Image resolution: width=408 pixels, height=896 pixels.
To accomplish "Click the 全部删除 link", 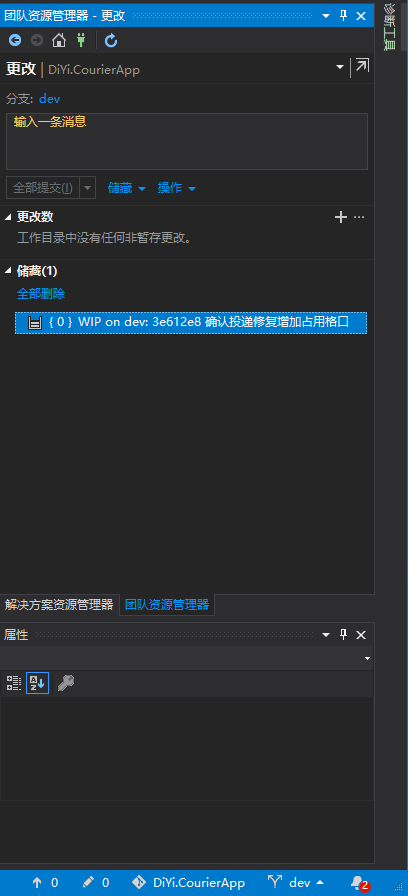I will [41, 294].
